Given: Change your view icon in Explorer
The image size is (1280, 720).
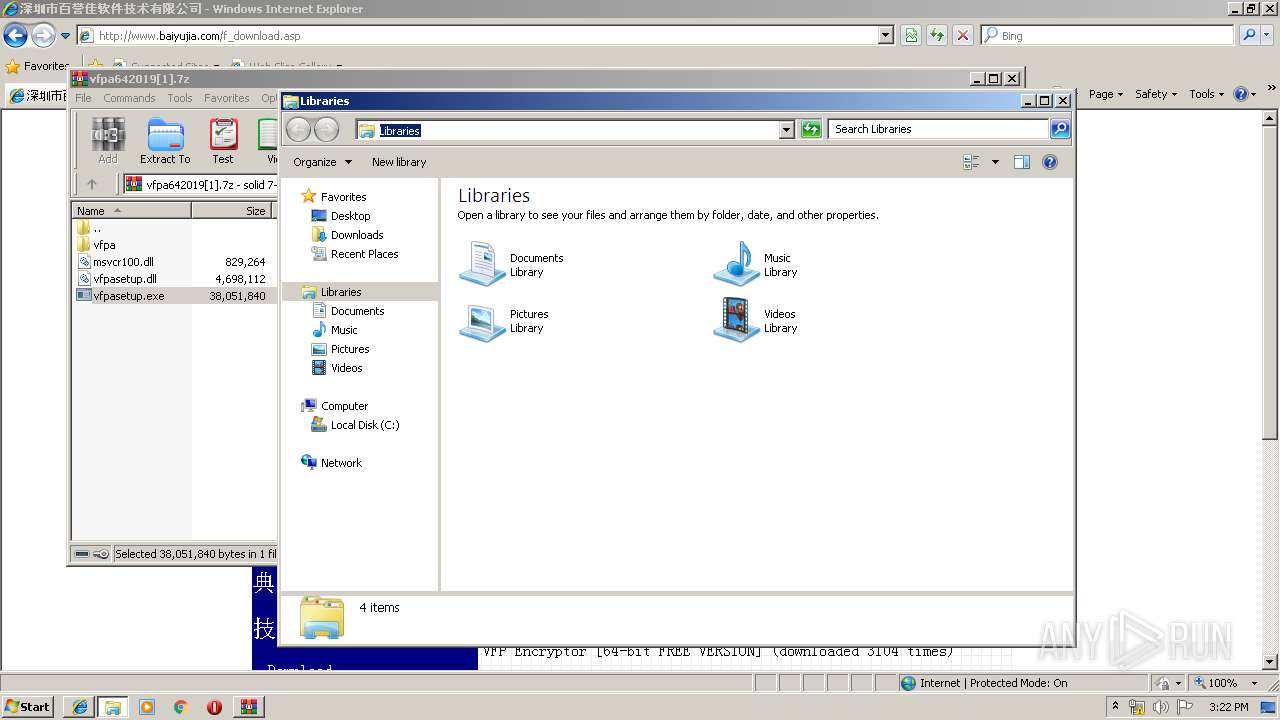Looking at the screenshot, I should pos(971,162).
